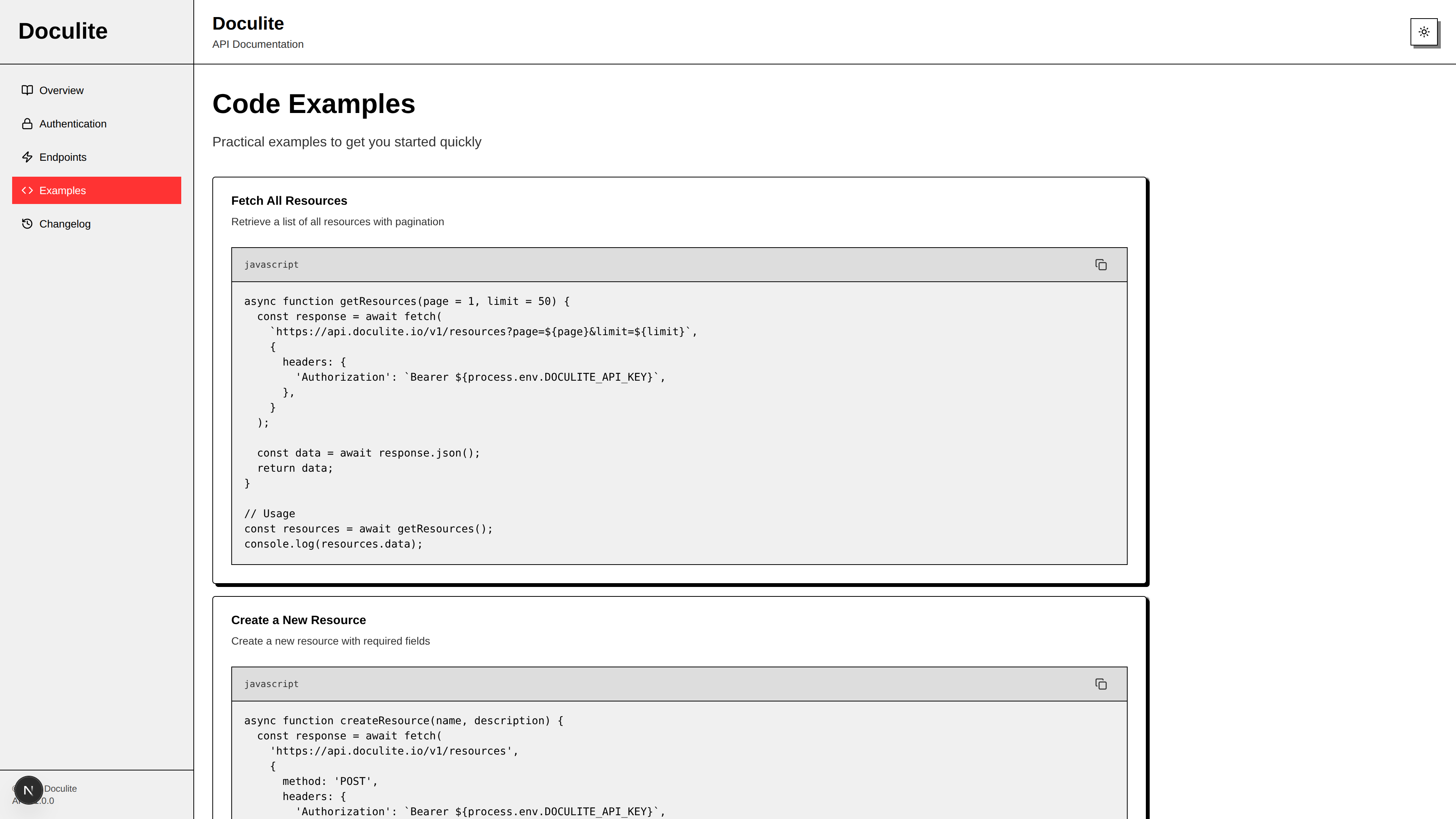
Task: Open the Changelog page
Action: pos(64,224)
